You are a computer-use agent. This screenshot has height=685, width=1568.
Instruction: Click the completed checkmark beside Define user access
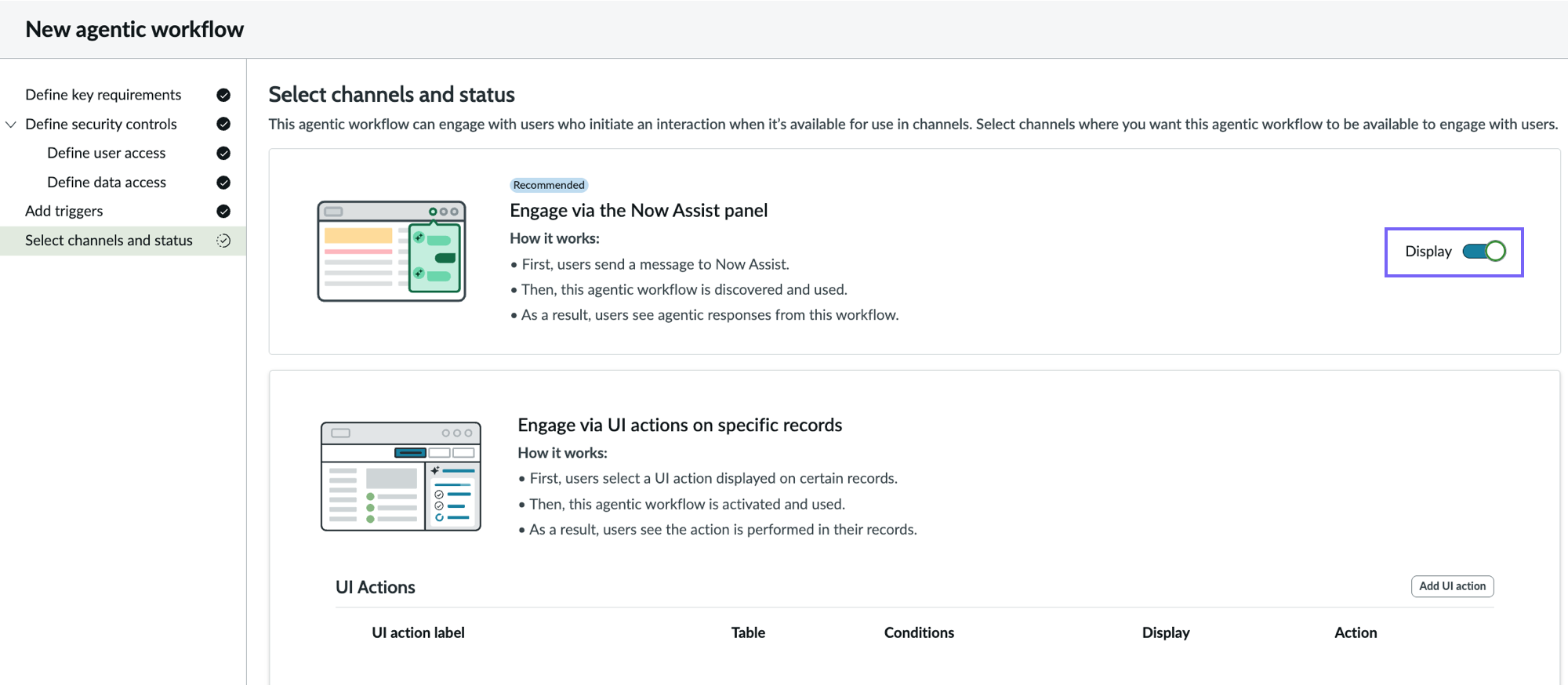click(223, 153)
